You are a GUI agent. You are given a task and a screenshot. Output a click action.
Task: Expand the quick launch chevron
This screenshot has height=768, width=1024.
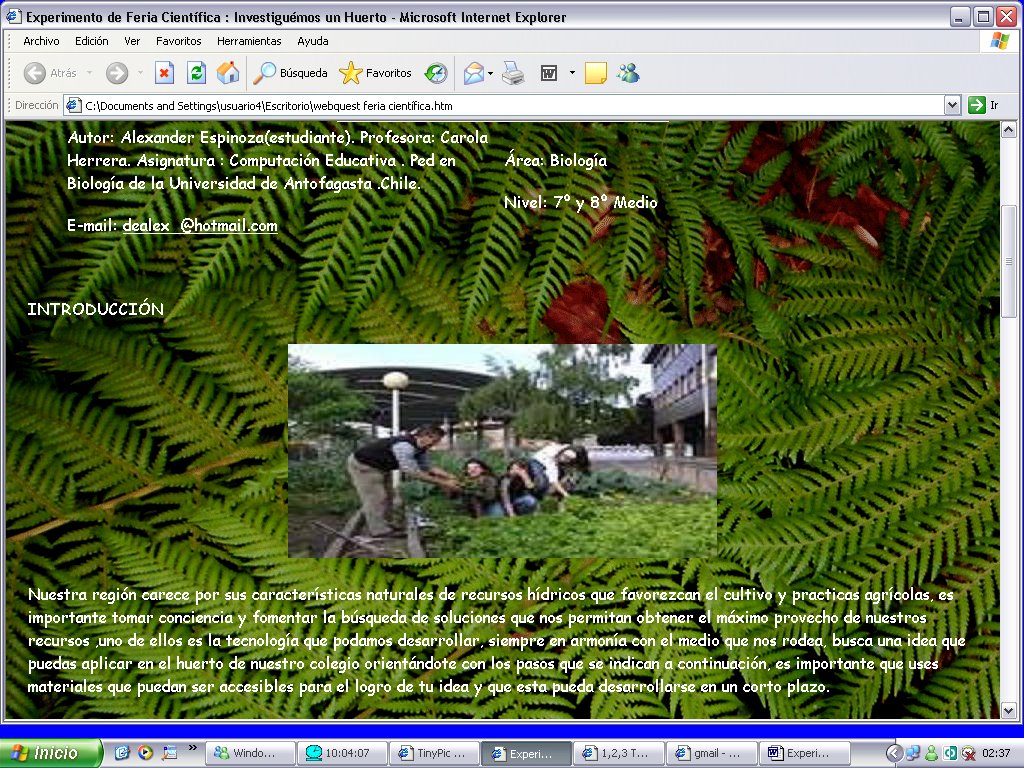tap(192, 748)
